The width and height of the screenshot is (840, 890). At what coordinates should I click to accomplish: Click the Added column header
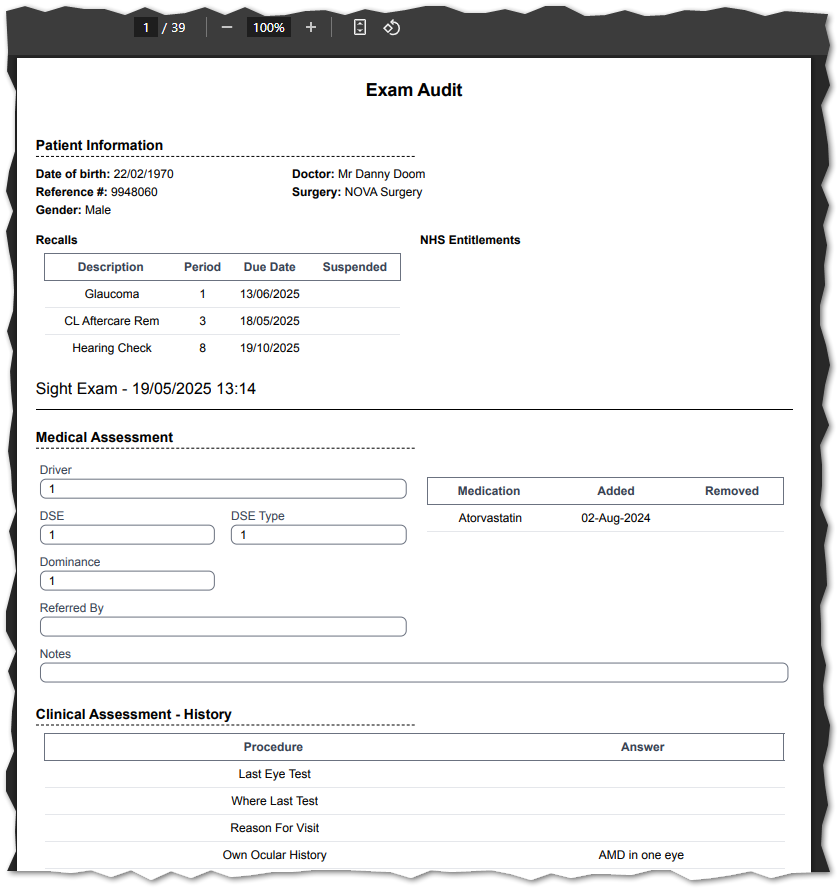(x=616, y=491)
